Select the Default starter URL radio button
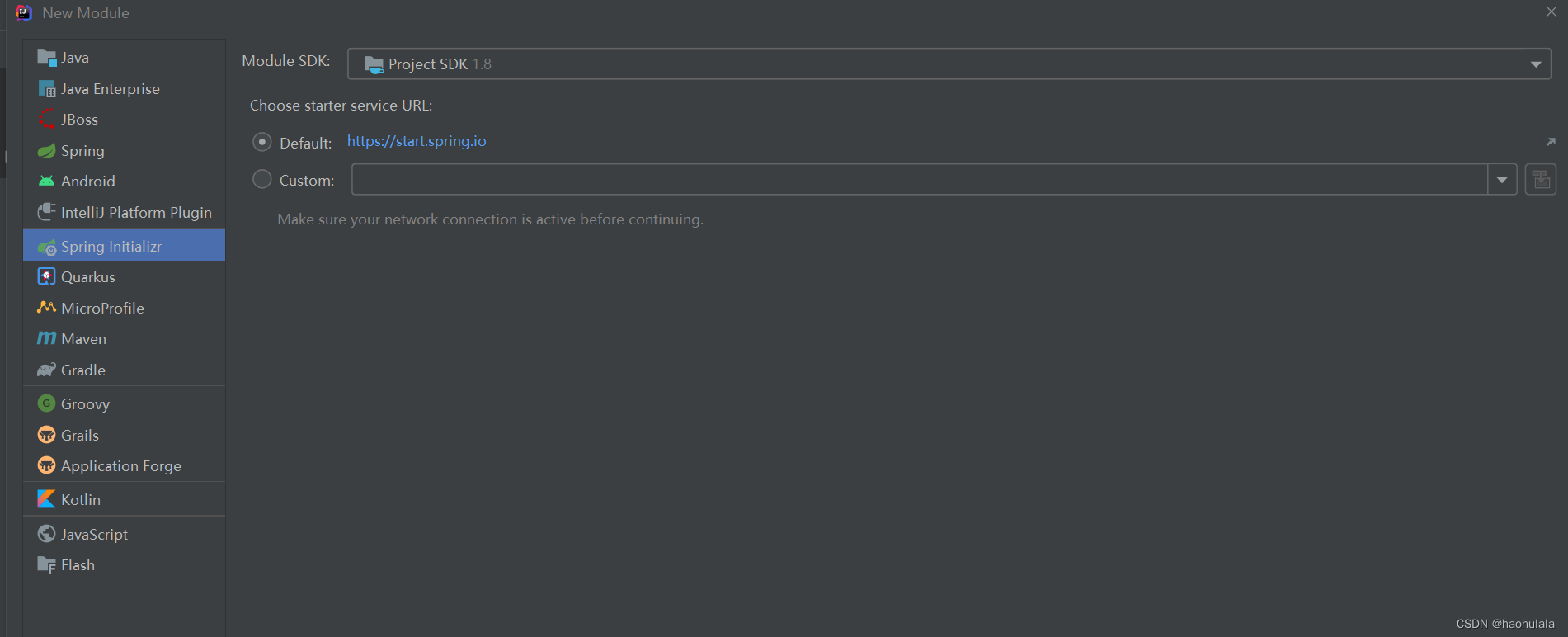The height and width of the screenshot is (637, 1568). [262, 142]
